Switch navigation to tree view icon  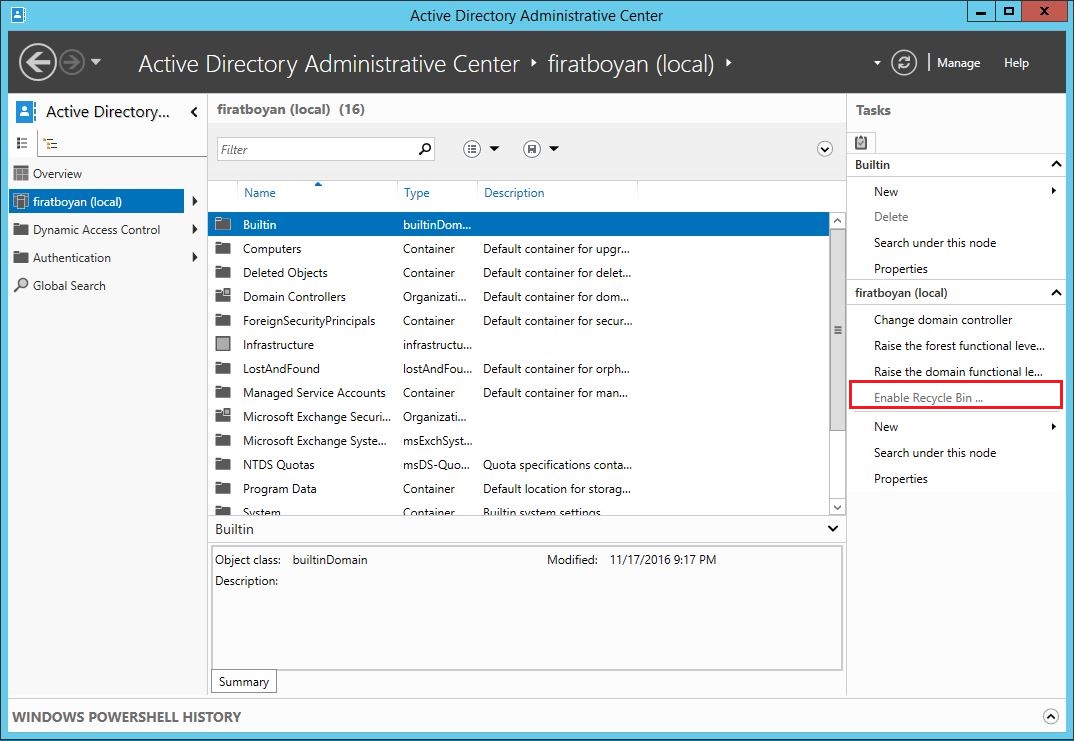coord(50,143)
